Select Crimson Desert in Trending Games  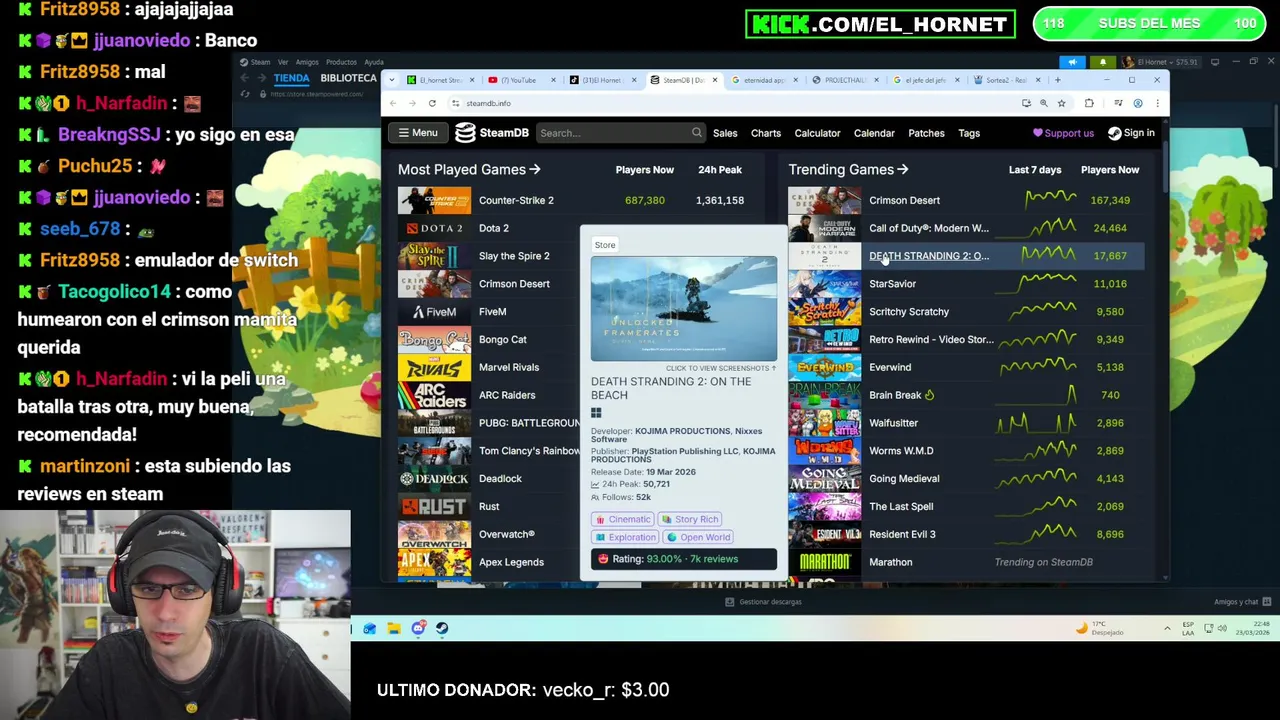[x=904, y=200]
